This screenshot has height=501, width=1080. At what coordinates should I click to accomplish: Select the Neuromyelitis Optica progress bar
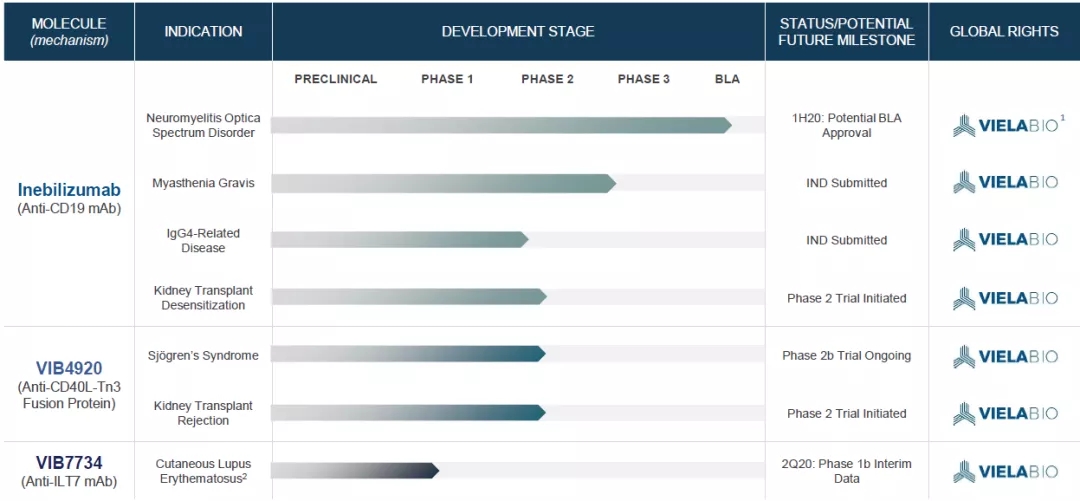pos(500,125)
